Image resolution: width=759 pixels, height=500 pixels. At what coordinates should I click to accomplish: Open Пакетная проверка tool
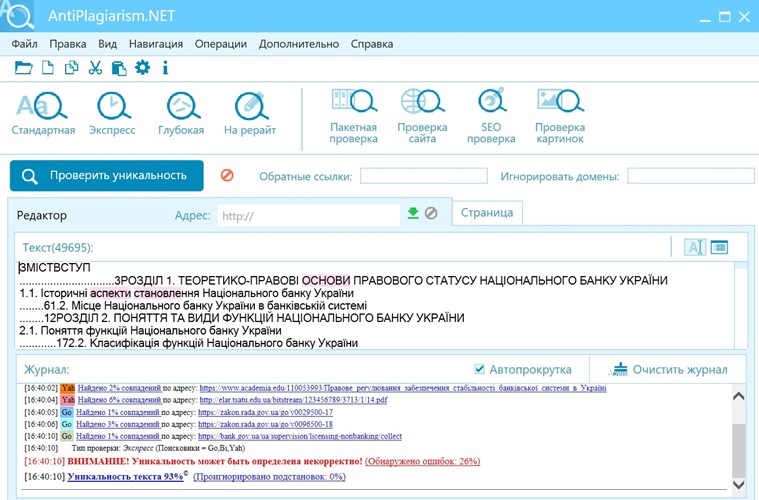353,116
